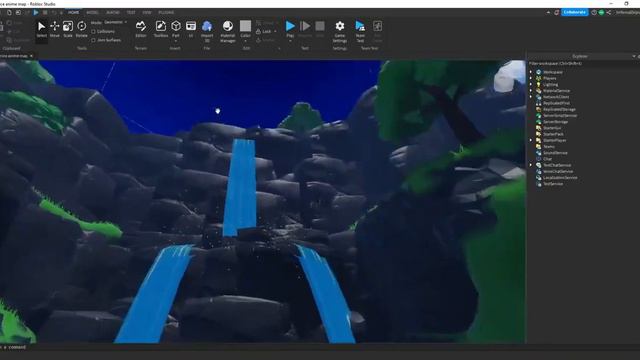Activate the Move tool
Image resolution: width=640 pixels, height=360 pixels.
(x=55, y=29)
